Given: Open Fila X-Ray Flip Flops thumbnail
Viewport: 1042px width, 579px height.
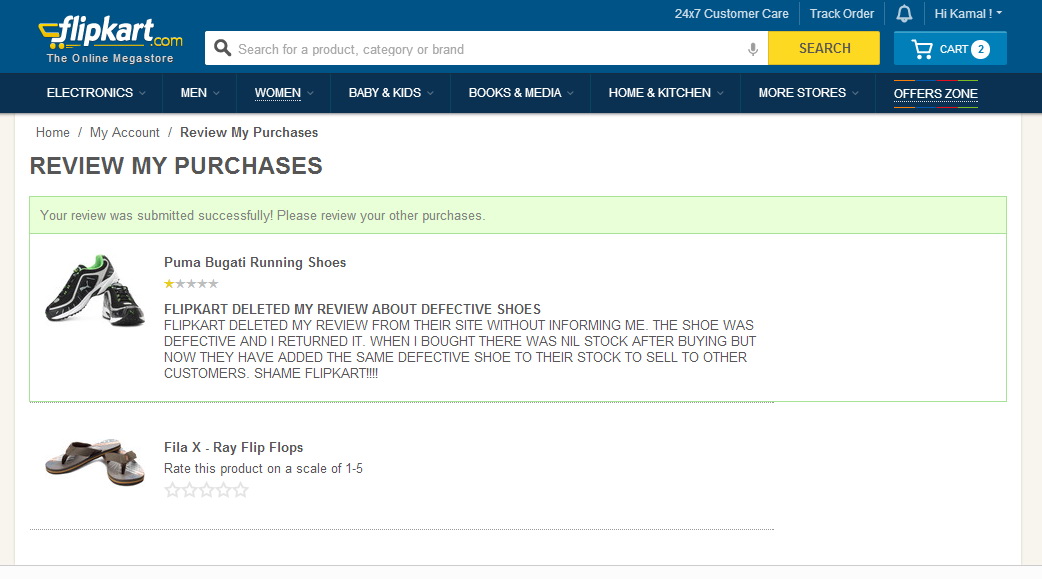Looking at the screenshot, I should pos(94,461).
